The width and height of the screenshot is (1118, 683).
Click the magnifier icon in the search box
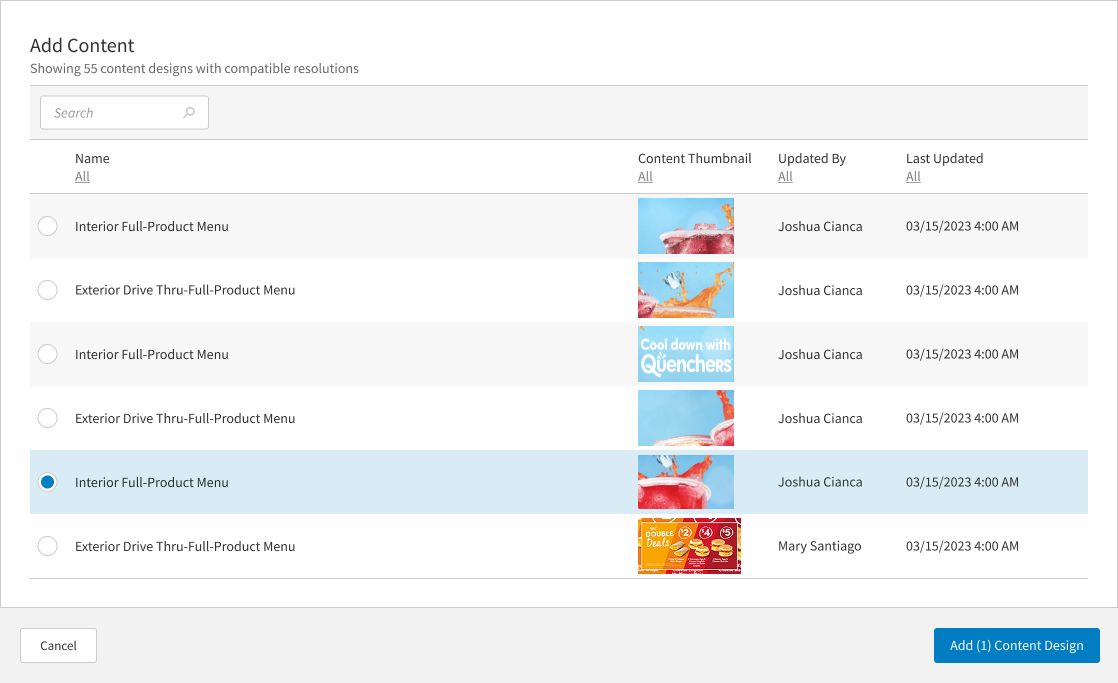[x=189, y=113]
